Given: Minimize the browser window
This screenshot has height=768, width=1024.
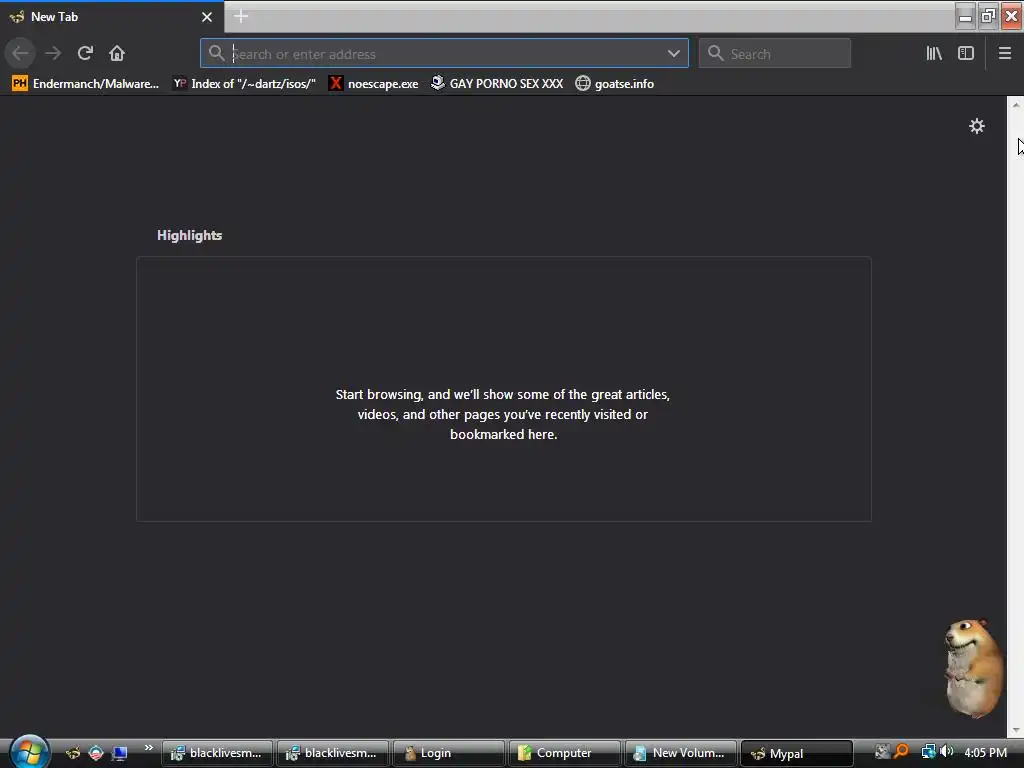Looking at the screenshot, I should [965, 16].
